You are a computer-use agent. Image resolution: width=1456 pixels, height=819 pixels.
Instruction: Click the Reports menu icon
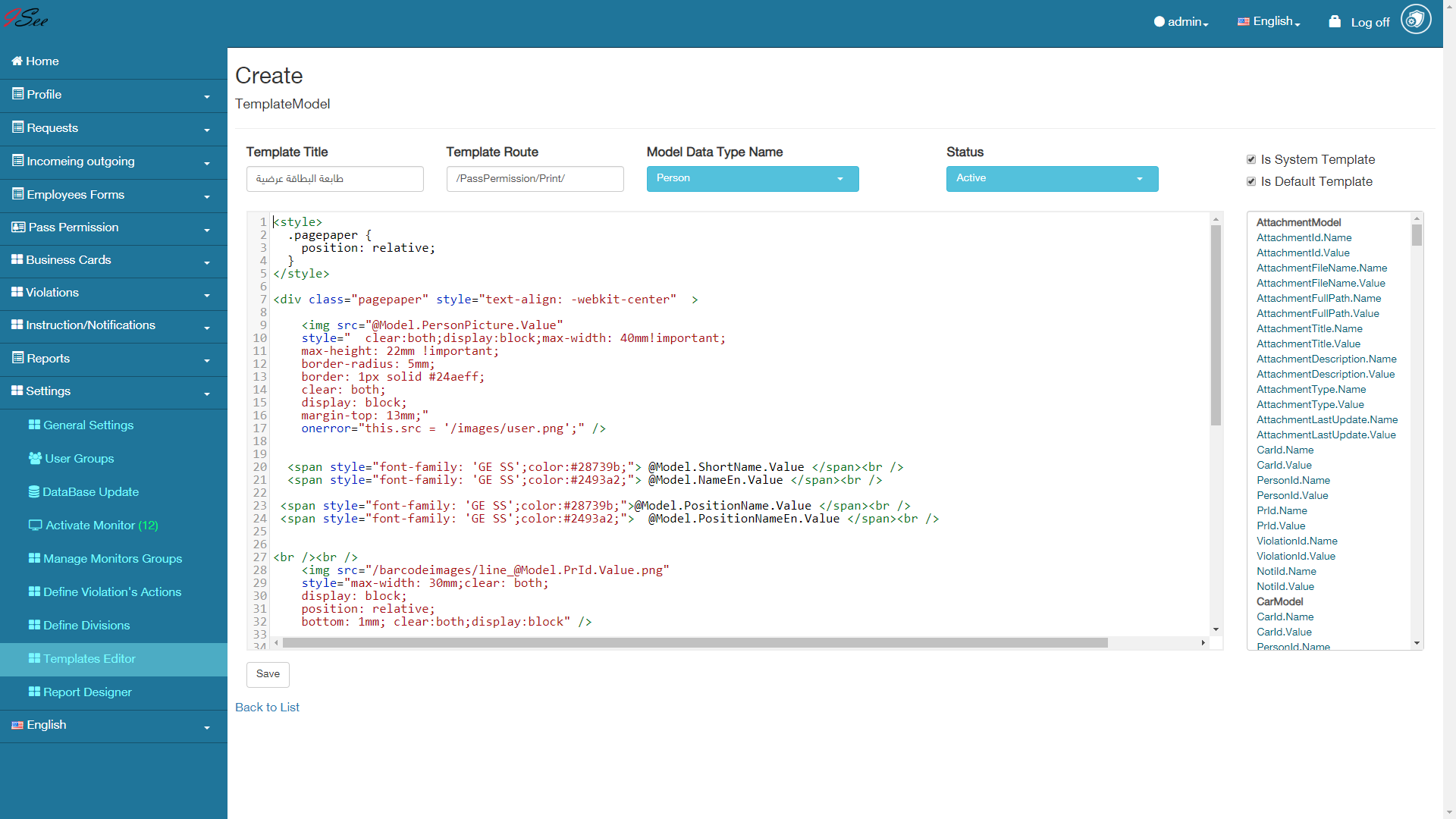point(17,358)
